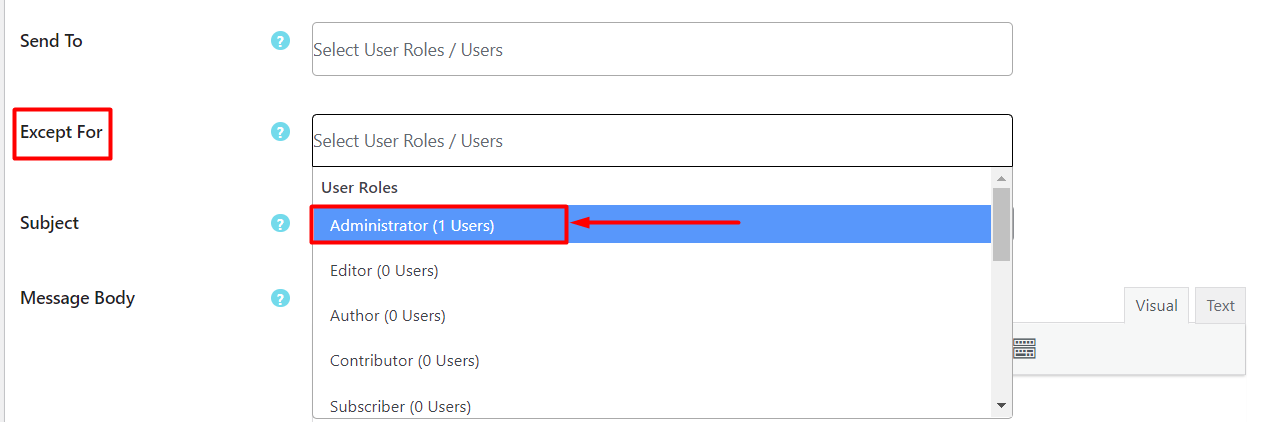The height and width of the screenshot is (422, 1272).
Task: Click the help icon beside Message Body
Action: pos(280,298)
